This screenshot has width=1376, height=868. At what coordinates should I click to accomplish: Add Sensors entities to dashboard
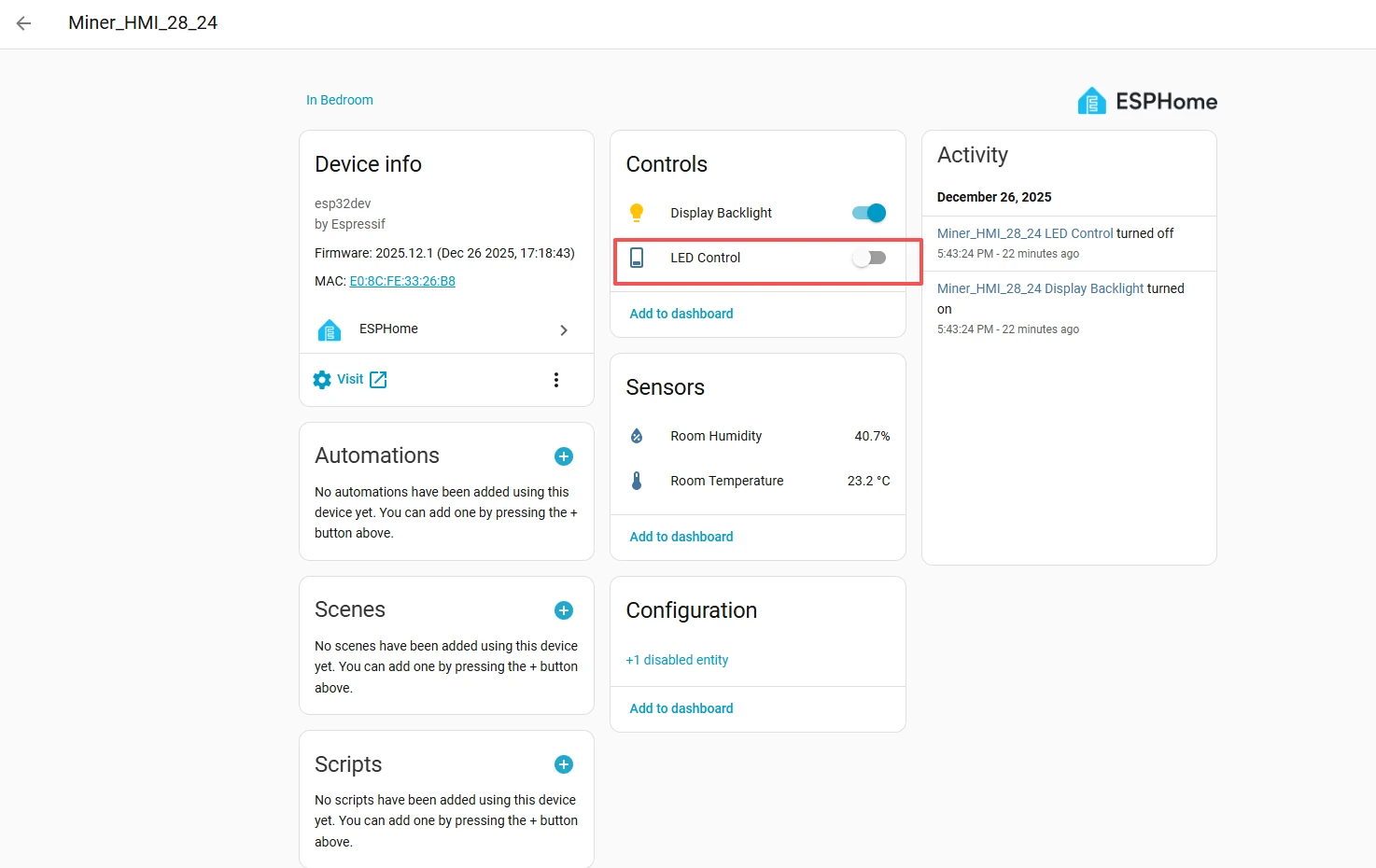tap(681, 537)
